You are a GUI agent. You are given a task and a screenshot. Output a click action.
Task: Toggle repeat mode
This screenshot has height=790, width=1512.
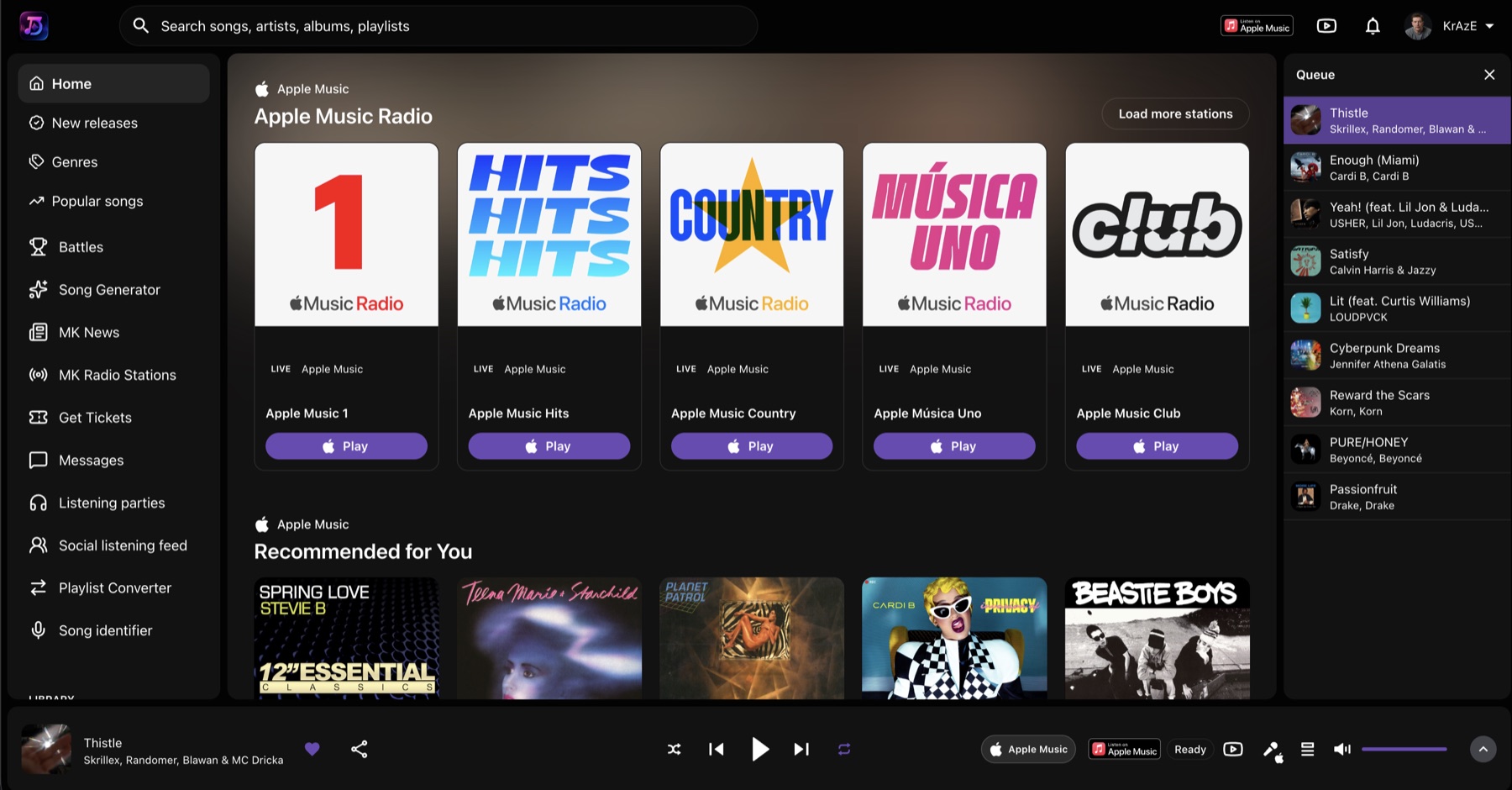pos(844,749)
